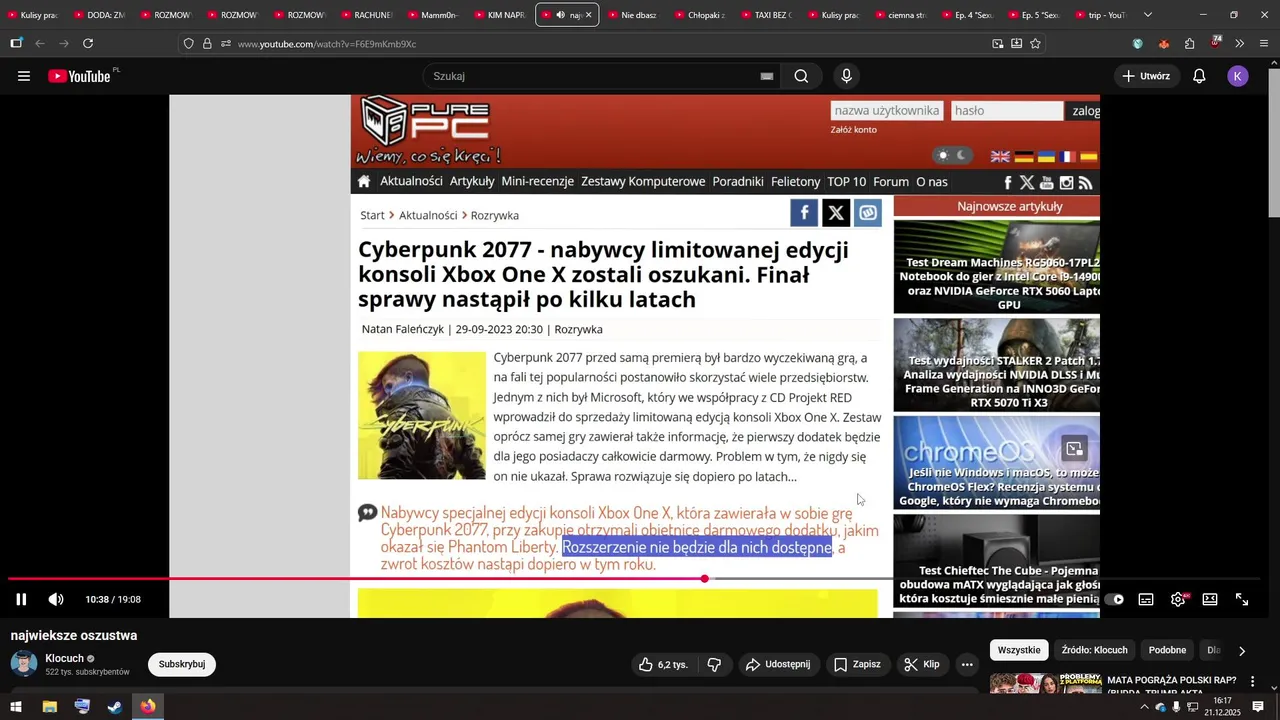
Task: Open the tracking protection shield icon
Action: [x=188, y=43]
